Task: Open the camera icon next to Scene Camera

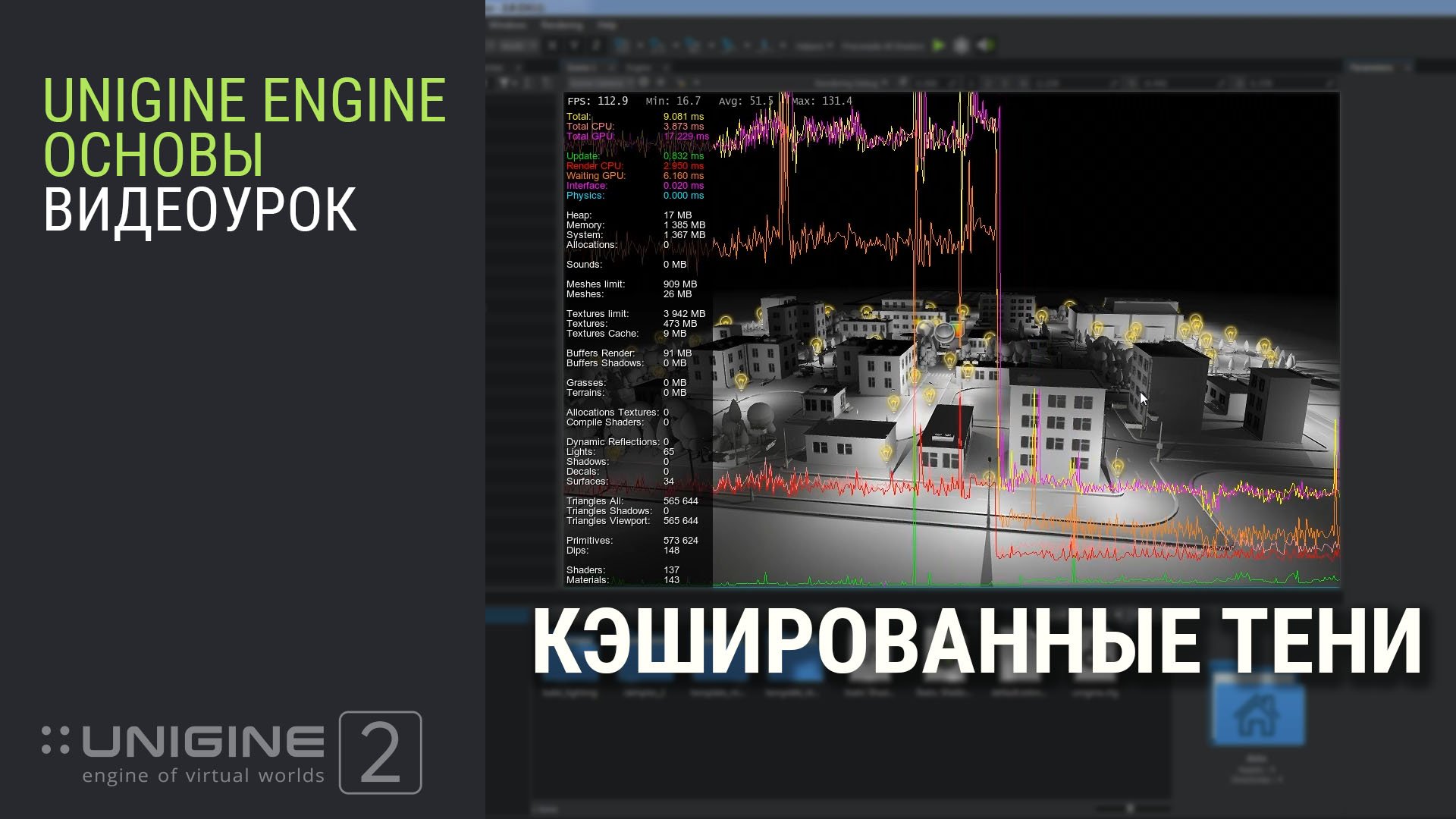Action: click(642, 82)
